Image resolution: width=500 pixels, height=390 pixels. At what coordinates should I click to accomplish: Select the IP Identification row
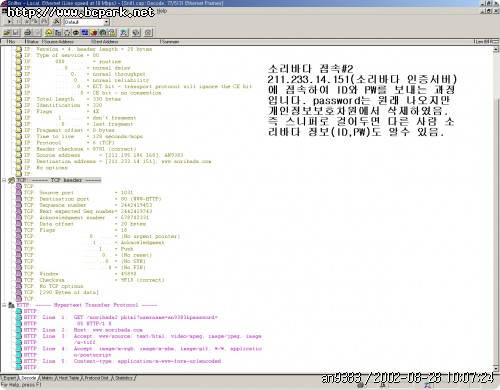63,105
